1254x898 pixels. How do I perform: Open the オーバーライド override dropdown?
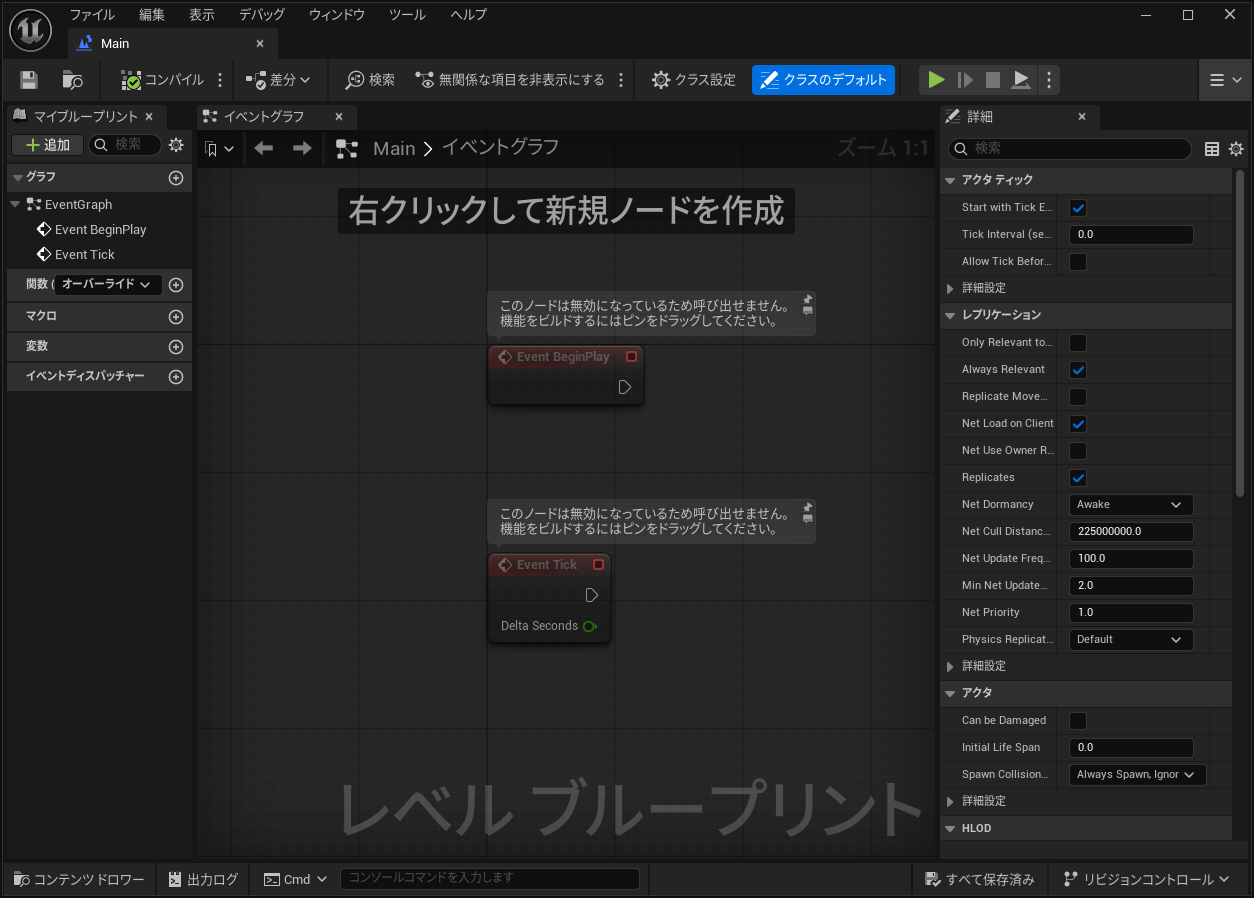107,284
